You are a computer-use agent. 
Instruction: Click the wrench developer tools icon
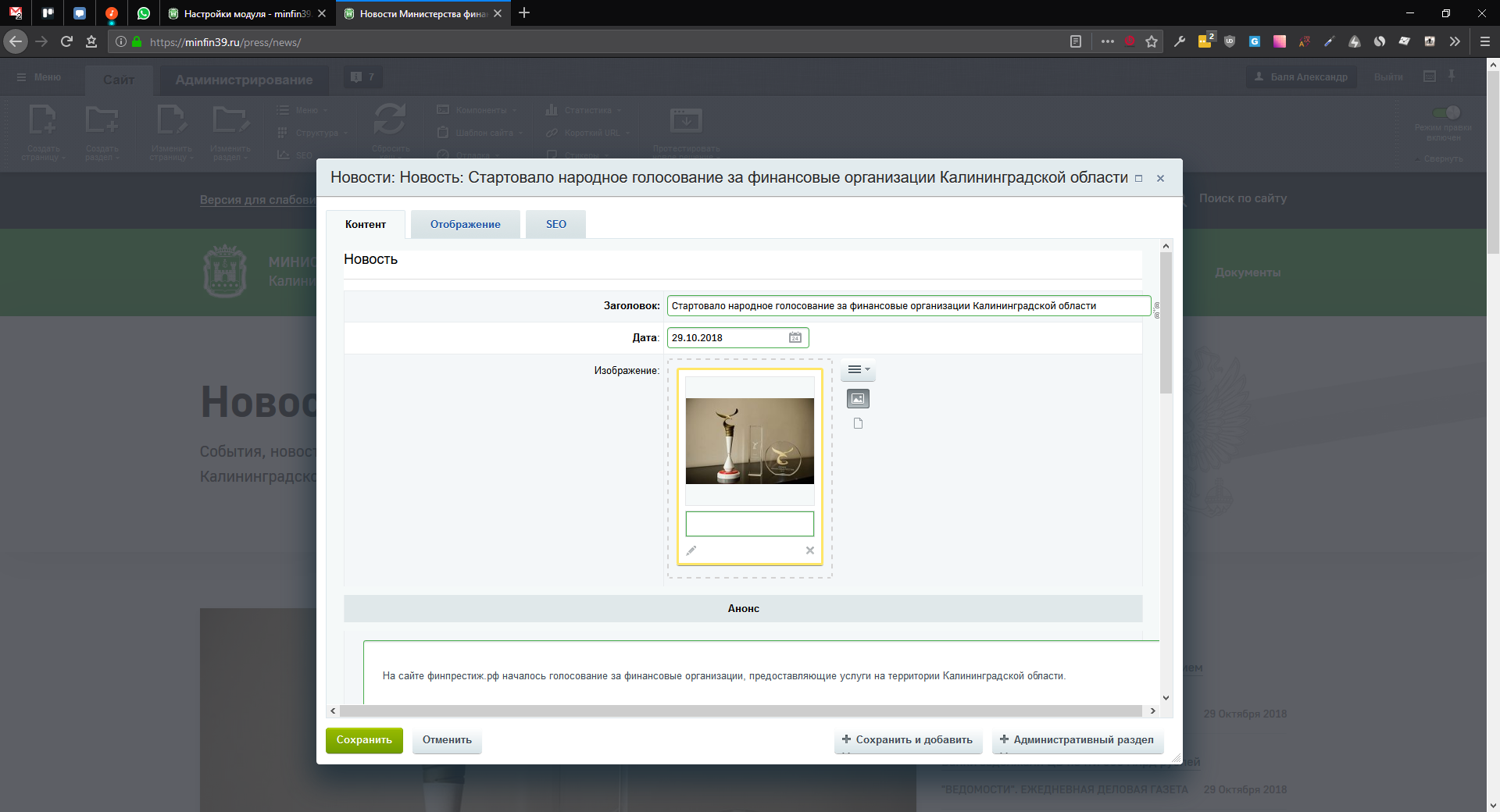point(1180,42)
